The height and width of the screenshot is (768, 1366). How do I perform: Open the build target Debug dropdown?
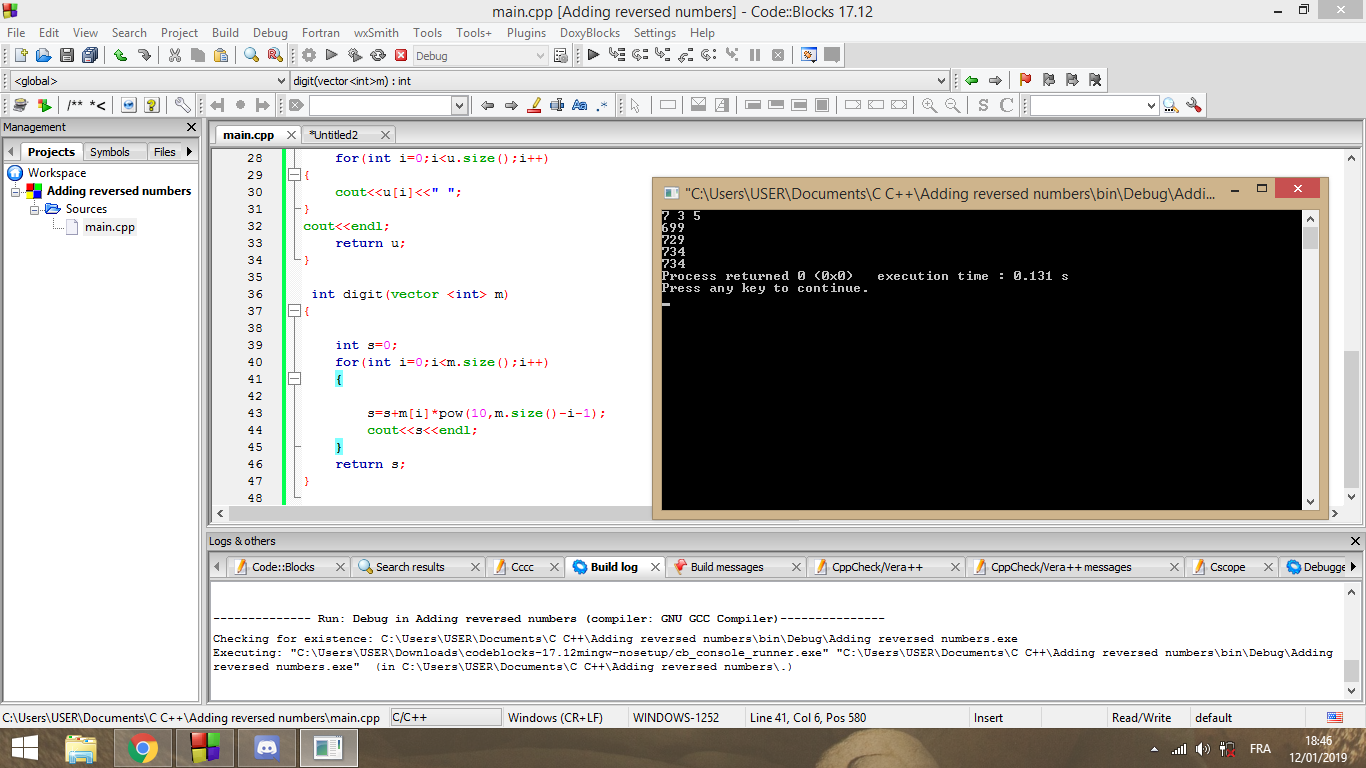coord(540,56)
